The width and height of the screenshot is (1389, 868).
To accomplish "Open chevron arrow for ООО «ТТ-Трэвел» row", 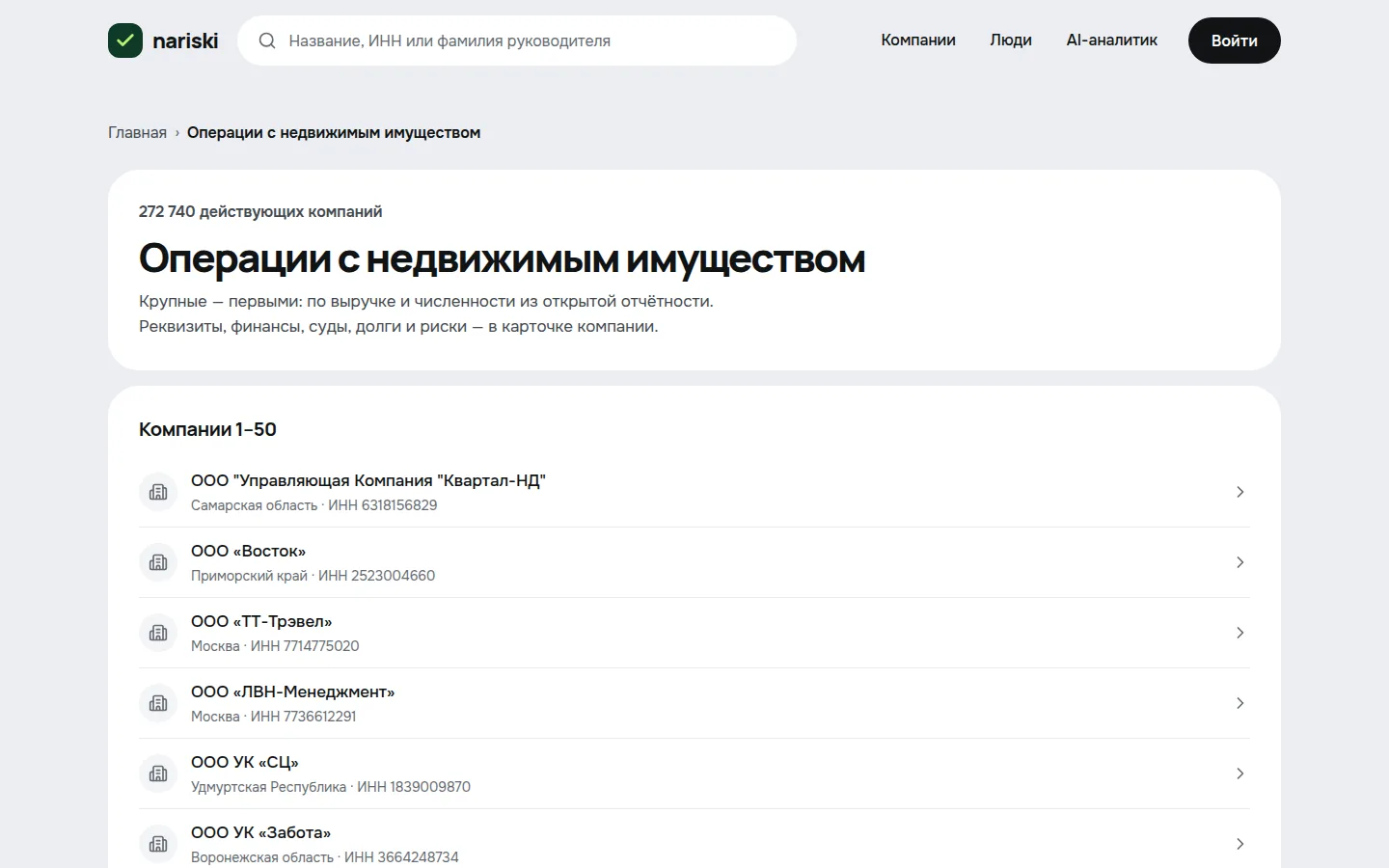I will (x=1240, y=633).
